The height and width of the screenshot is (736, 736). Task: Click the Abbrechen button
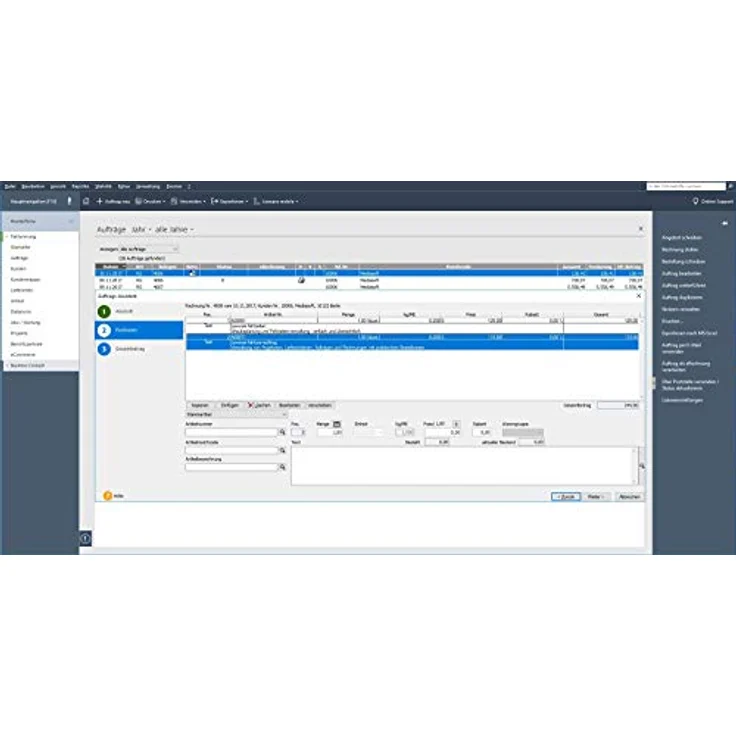click(x=628, y=496)
